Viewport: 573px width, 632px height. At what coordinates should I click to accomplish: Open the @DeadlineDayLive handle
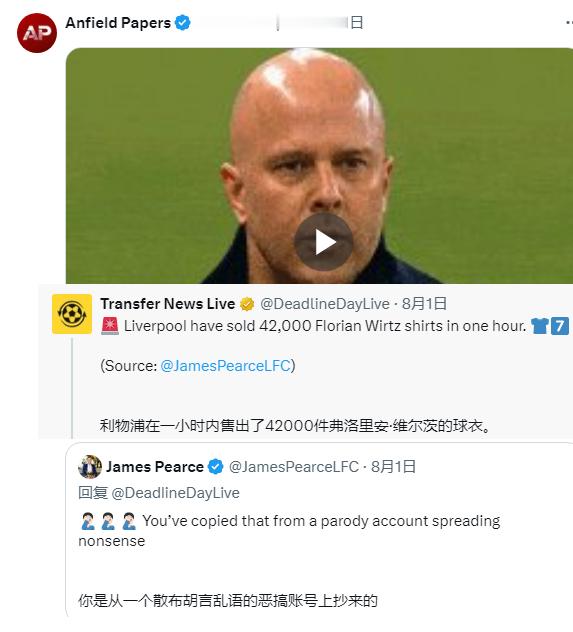pos(325,304)
